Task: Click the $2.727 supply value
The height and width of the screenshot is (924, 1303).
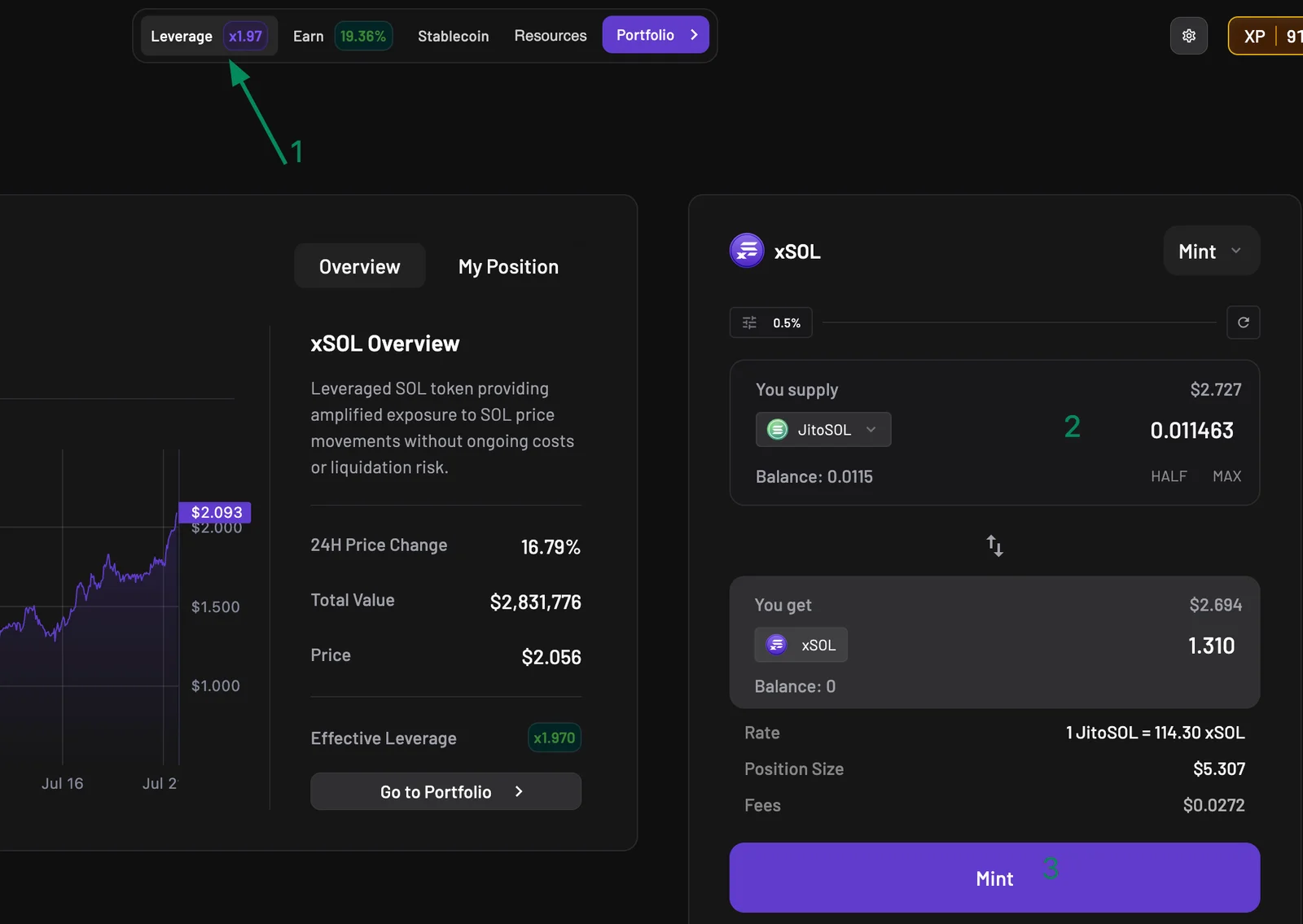Action: click(1215, 389)
